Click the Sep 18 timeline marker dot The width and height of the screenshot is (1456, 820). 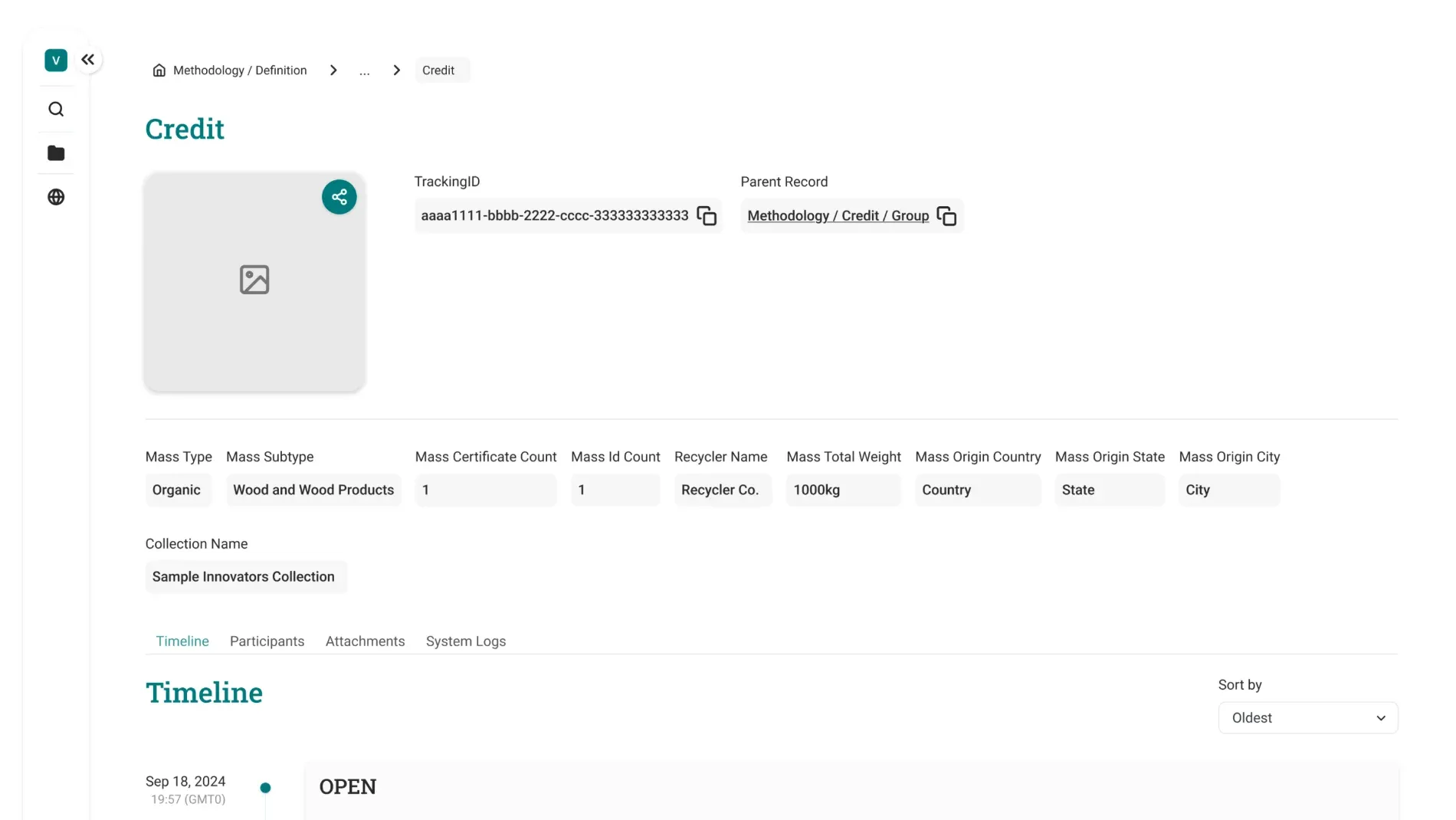pos(265,788)
